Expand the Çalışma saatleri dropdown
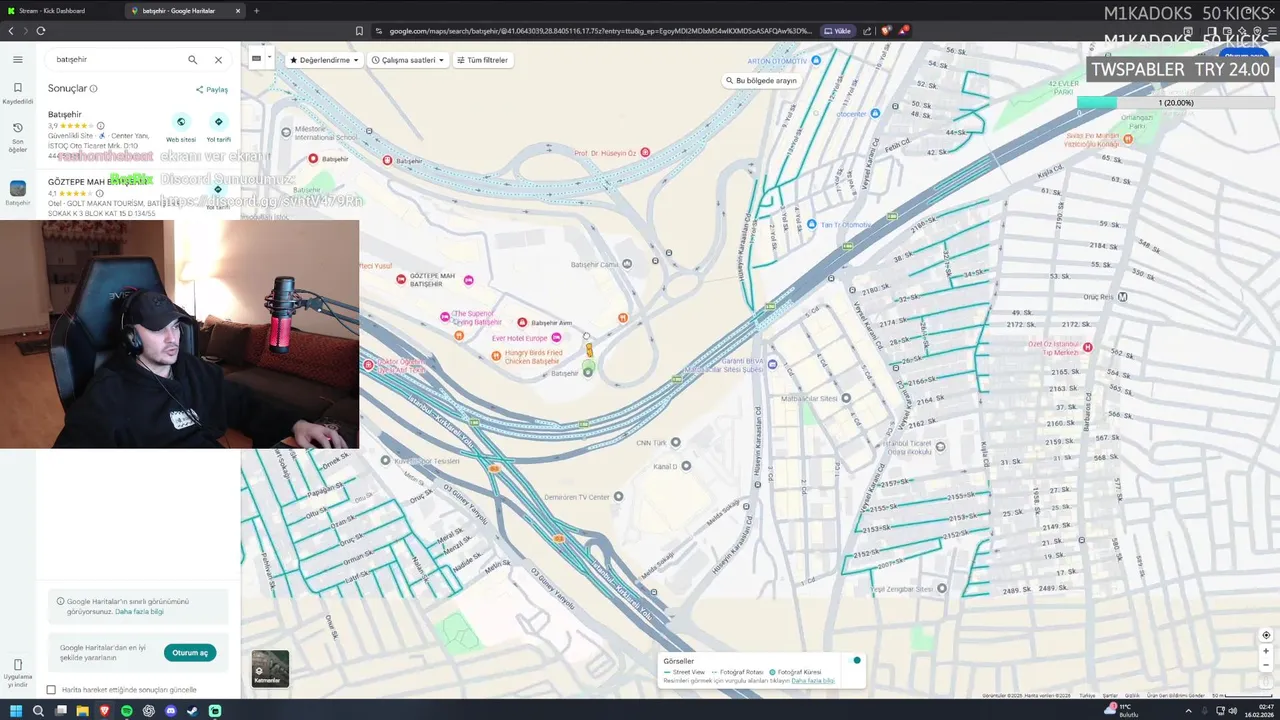Image resolution: width=1280 pixels, height=720 pixels. [x=408, y=60]
